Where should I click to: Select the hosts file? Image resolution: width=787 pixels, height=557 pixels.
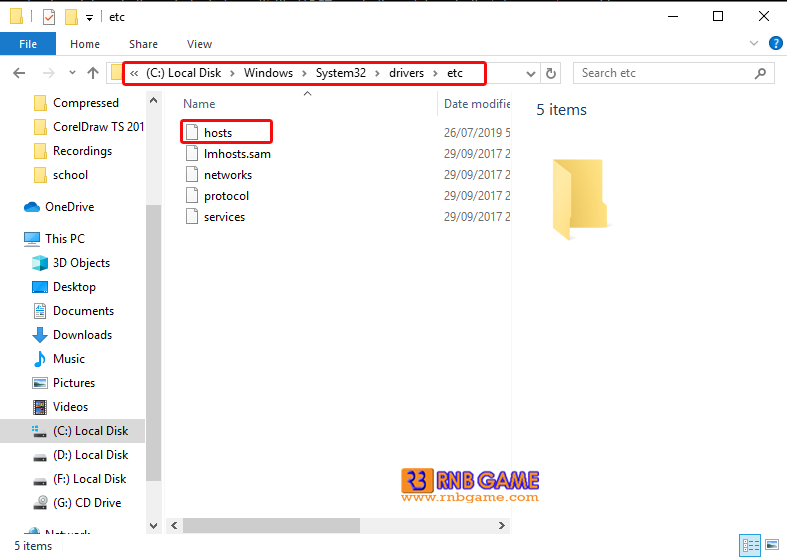click(x=218, y=133)
